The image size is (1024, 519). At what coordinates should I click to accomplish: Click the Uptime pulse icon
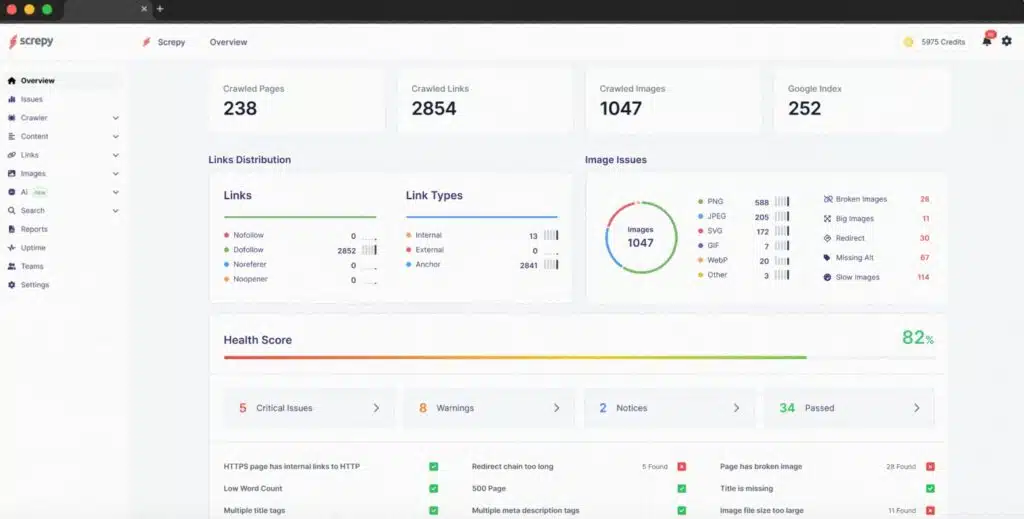point(11,248)
